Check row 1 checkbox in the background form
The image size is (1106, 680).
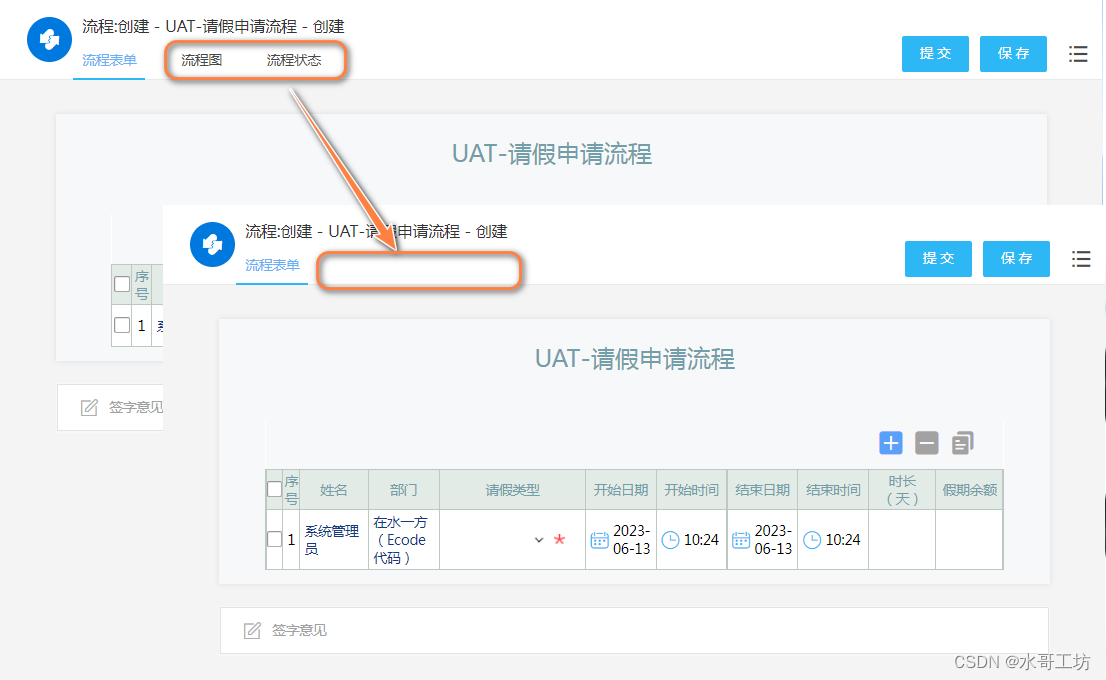(x=122, y=325)
